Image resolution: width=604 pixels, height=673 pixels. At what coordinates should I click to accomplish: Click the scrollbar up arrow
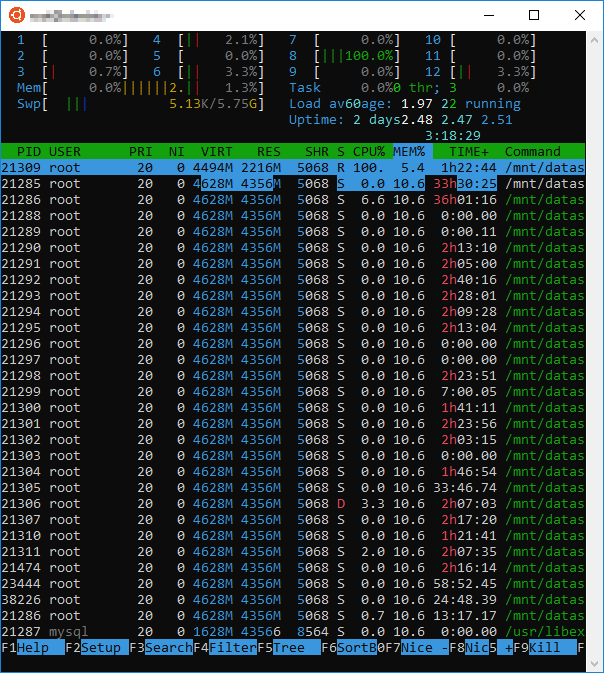point(595,40)
